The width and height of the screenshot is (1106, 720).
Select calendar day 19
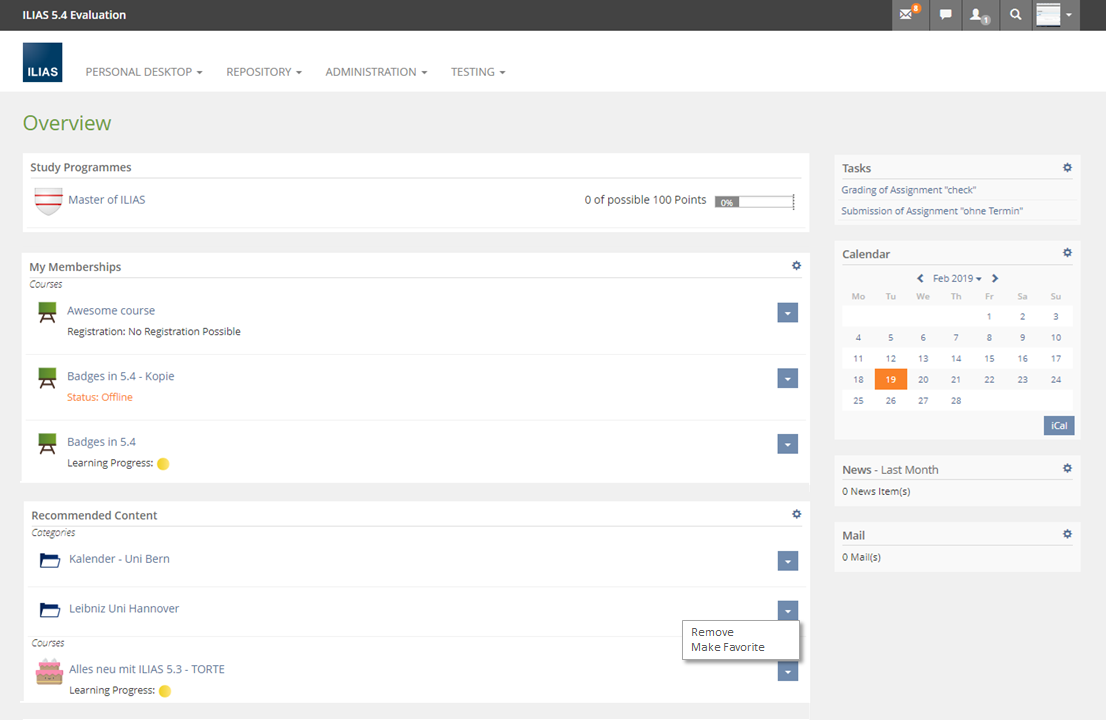click(x=890, y=380)
